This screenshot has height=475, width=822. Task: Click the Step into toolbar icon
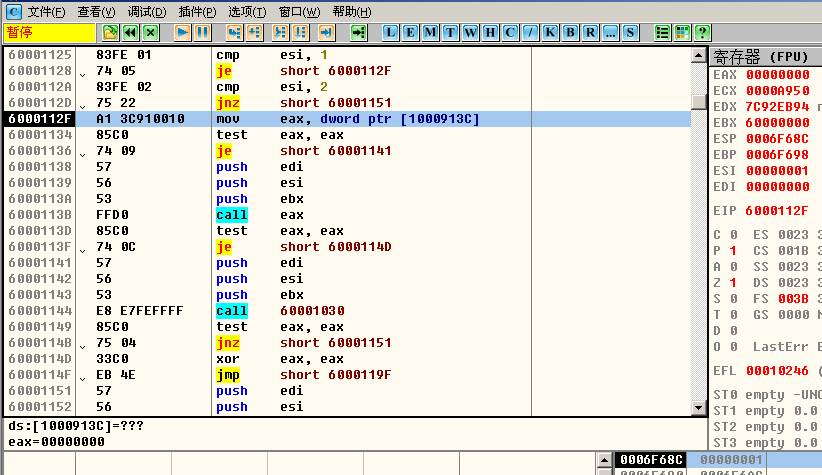[234, 33]
